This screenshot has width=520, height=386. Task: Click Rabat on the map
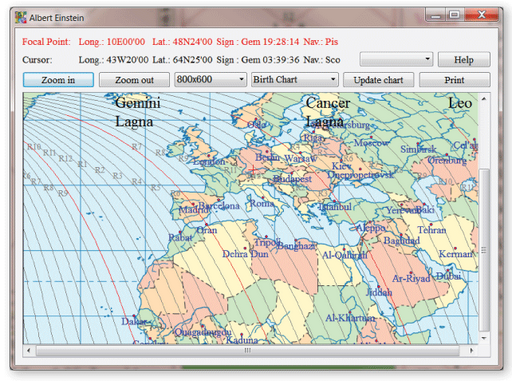(x=180, y=237)
